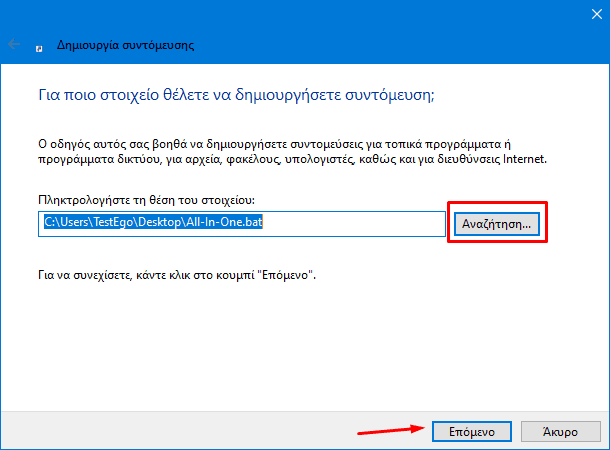Screen dimensions: 610x450
Task: Click the text 'Για να συνεχίσετε, κάντε κλικ στο κουμπί'
Action: 146,275
